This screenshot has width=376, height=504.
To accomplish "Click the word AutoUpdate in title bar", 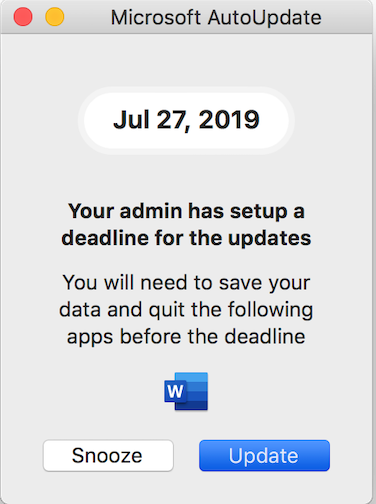I will [265, 17].
